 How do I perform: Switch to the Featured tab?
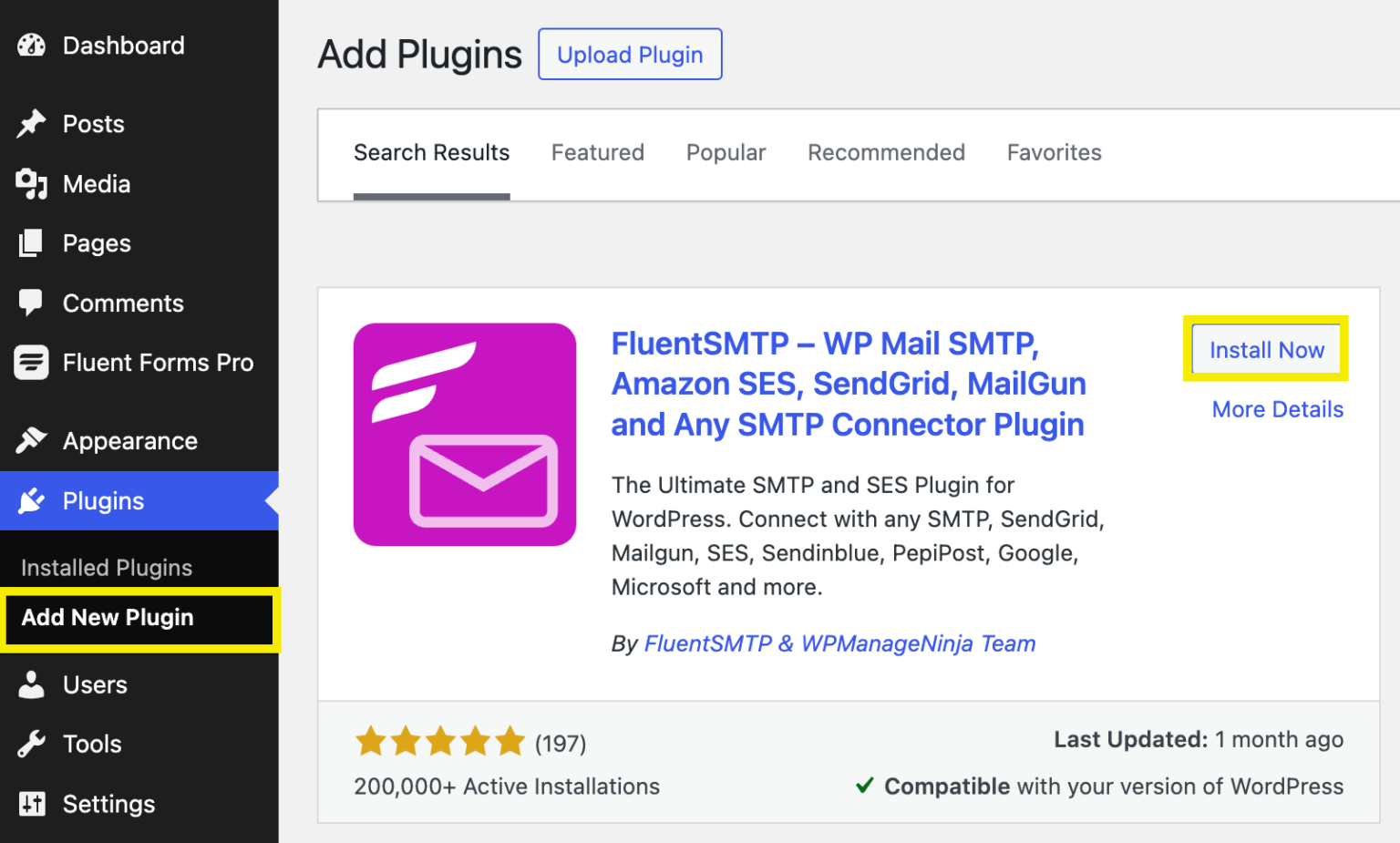pyautogui.click(x=597, y=152)
